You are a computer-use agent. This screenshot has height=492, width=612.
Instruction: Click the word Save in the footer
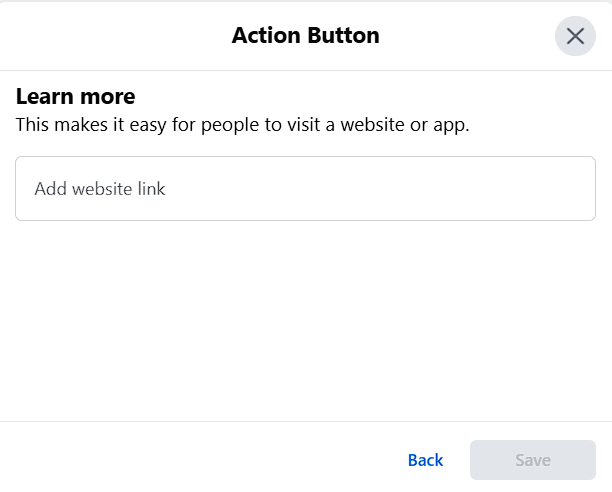pos(533,460)
